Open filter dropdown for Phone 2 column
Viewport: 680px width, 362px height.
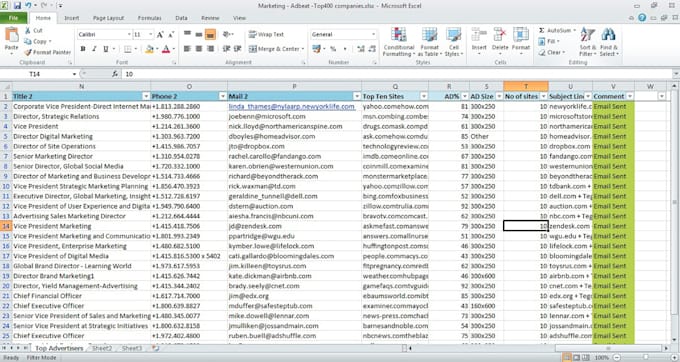[222, 96]
